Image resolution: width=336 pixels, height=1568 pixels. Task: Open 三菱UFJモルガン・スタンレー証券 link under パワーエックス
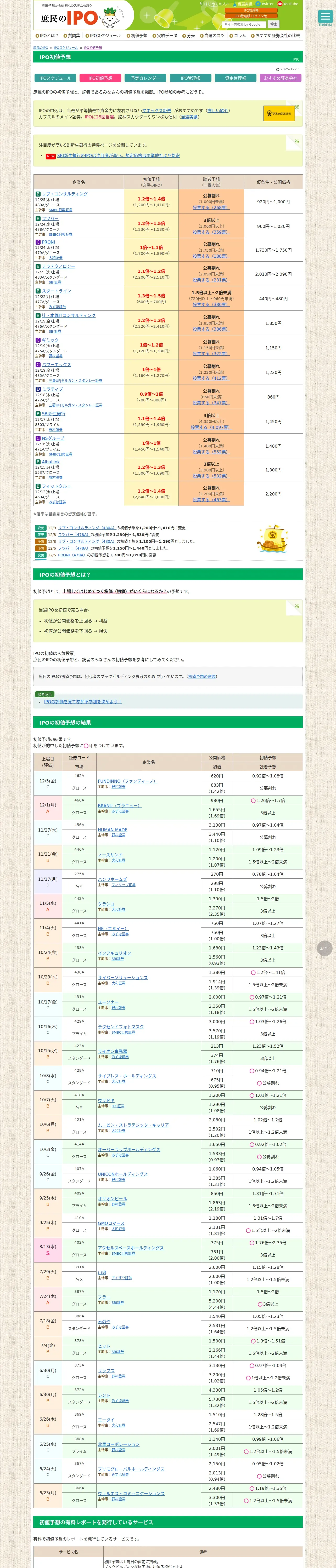pyautogui.click(x=76, y=381)
